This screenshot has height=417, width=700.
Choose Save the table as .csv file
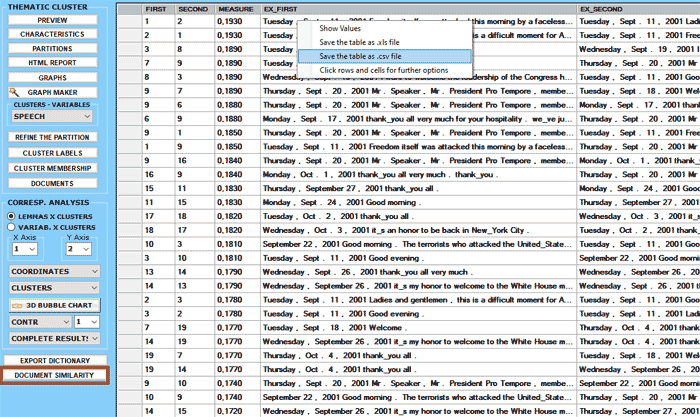point(384,56)
